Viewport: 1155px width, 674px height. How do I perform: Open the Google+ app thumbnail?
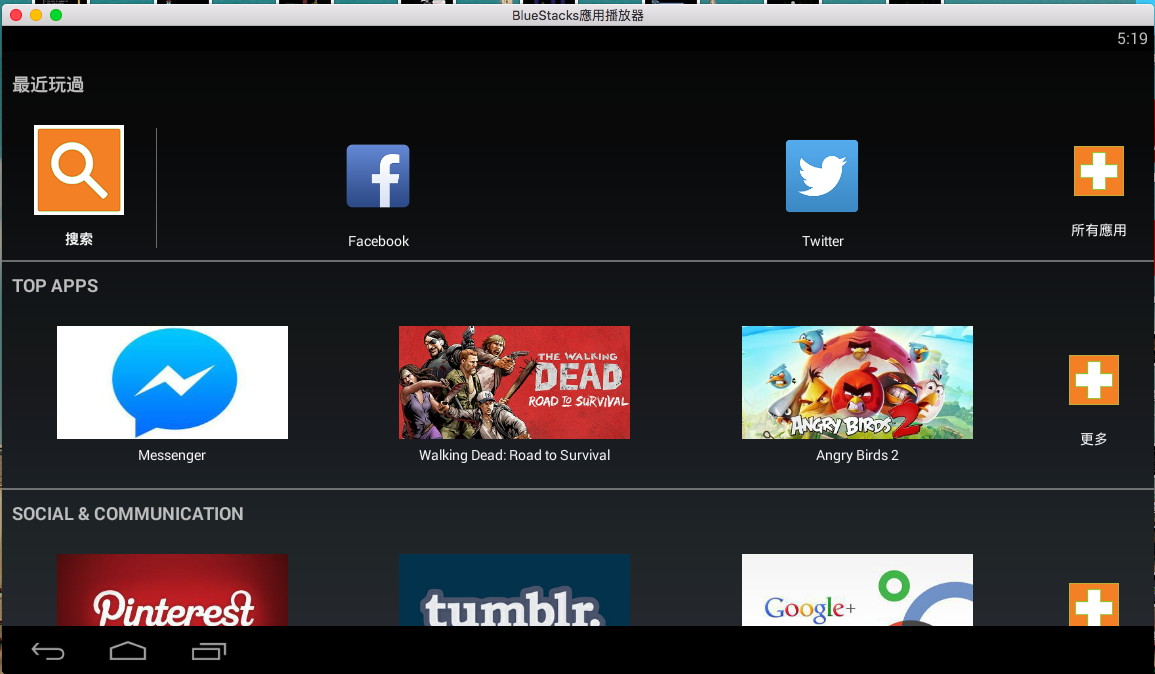tap(857, 590)
